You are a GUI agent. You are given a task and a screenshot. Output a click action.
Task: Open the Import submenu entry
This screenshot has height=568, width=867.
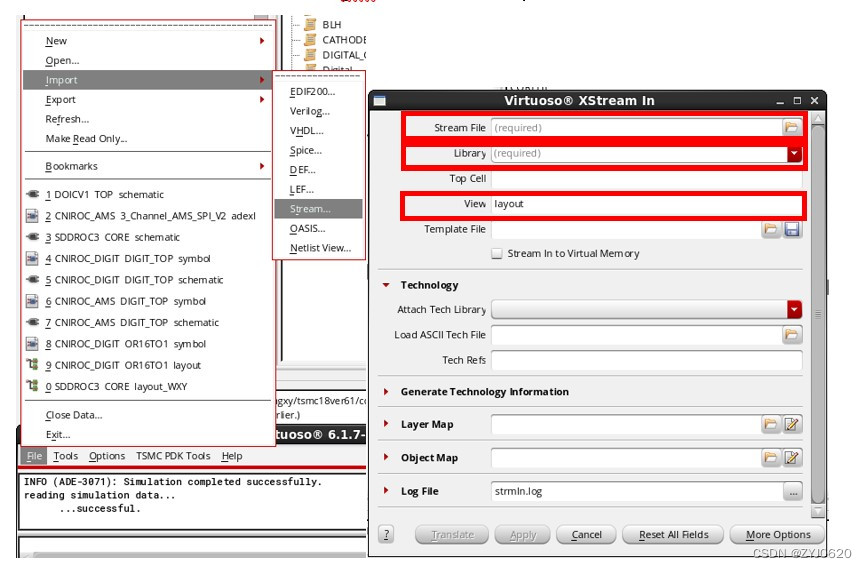(147, 80)
